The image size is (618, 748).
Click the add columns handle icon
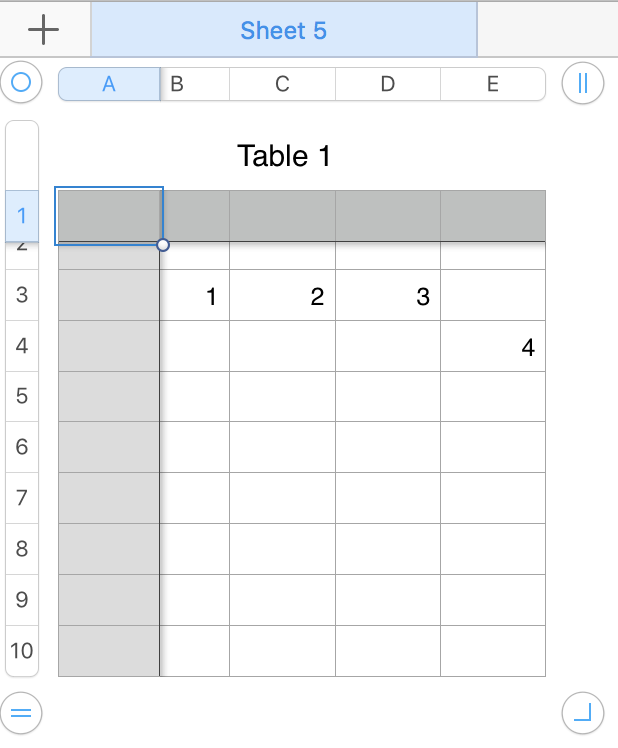coord(583,83)
